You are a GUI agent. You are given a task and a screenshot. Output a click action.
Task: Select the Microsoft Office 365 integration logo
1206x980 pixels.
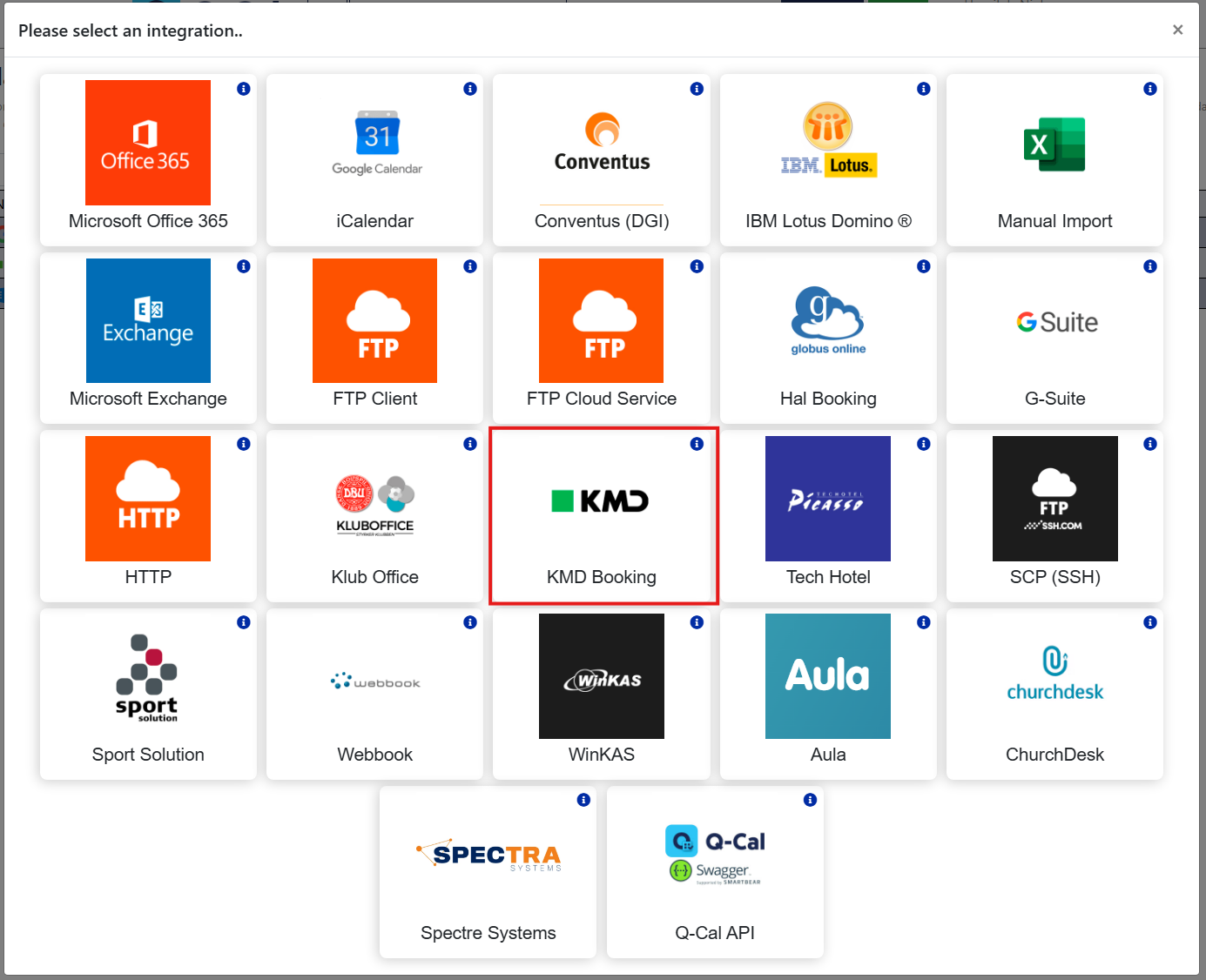(x=148, y=143)
